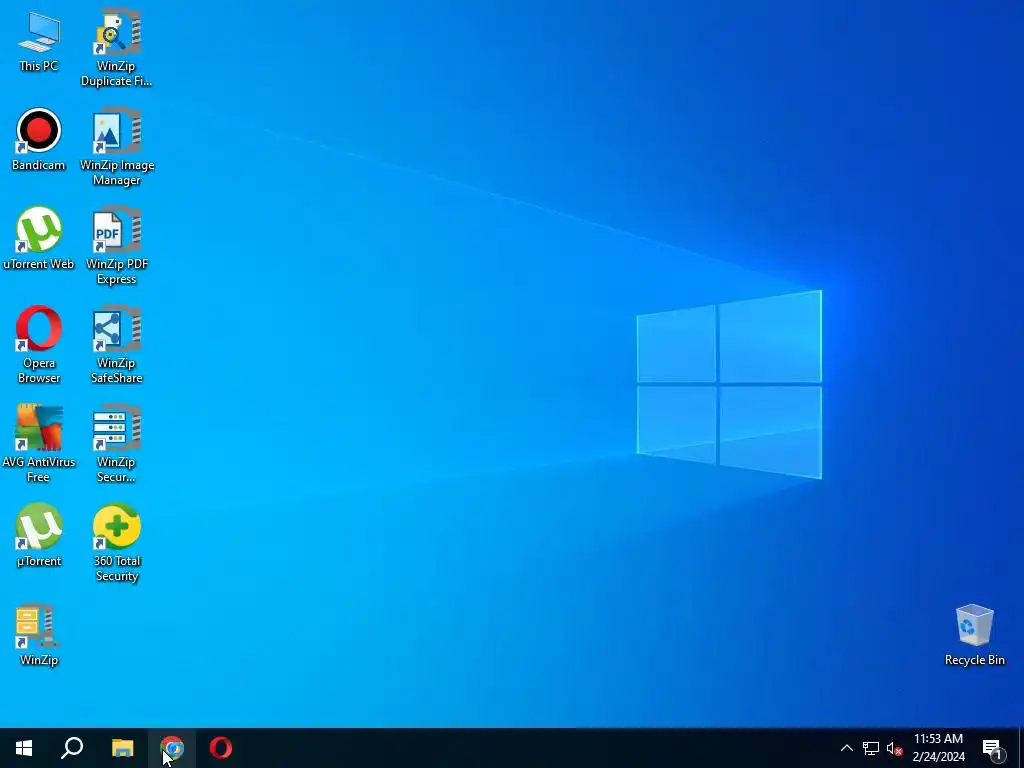This screenshot has width=1024, height=768.
Task: Select the uTorrent Web desktop shortcut
Action: (39, 239)
